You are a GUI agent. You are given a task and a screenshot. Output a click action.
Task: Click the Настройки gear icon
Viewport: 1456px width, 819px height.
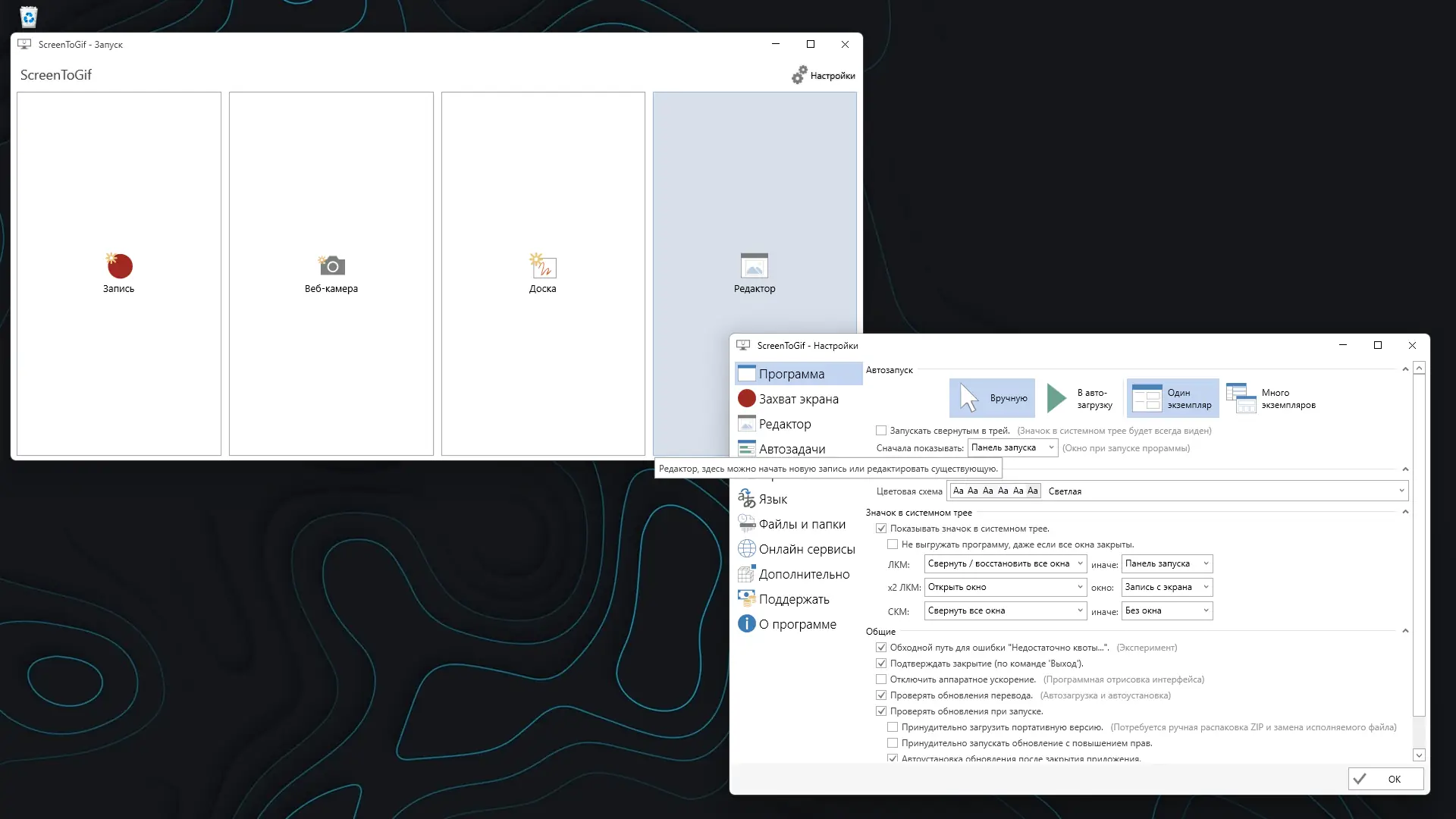[799, 75]
